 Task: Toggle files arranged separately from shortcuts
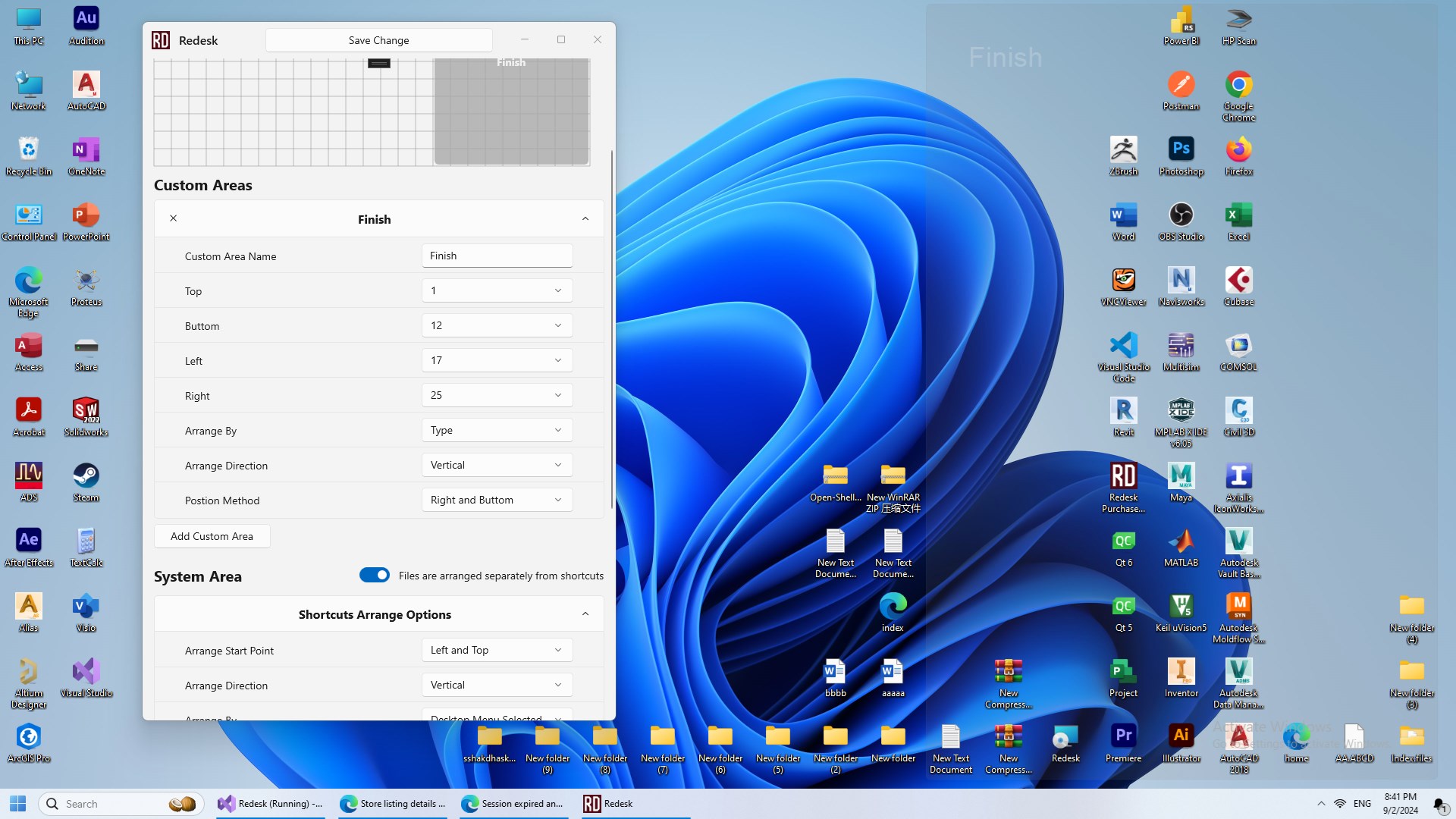pyautogui.click(x=375, y=576)
